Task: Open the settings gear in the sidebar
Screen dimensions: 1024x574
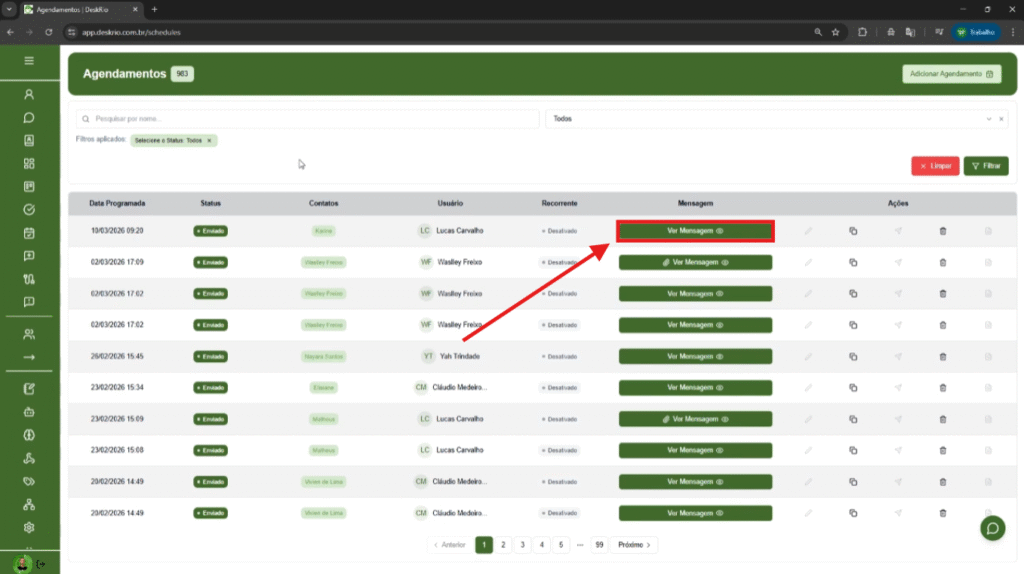Action: [x=29, y=527]
